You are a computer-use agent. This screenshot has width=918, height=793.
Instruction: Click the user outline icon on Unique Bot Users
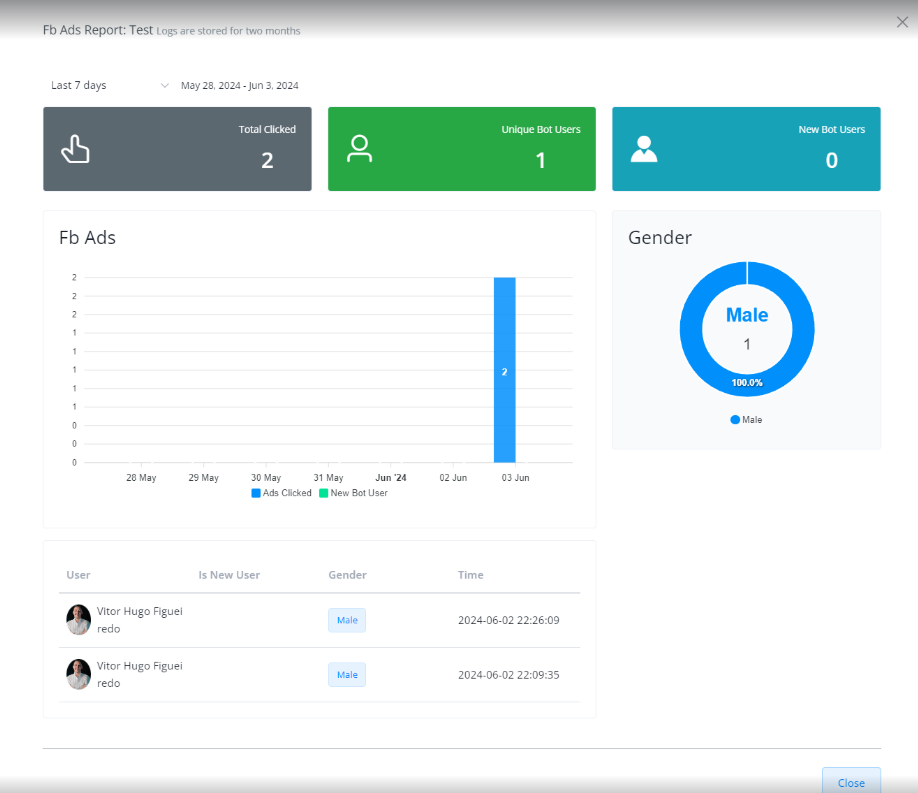pos(359,149)
